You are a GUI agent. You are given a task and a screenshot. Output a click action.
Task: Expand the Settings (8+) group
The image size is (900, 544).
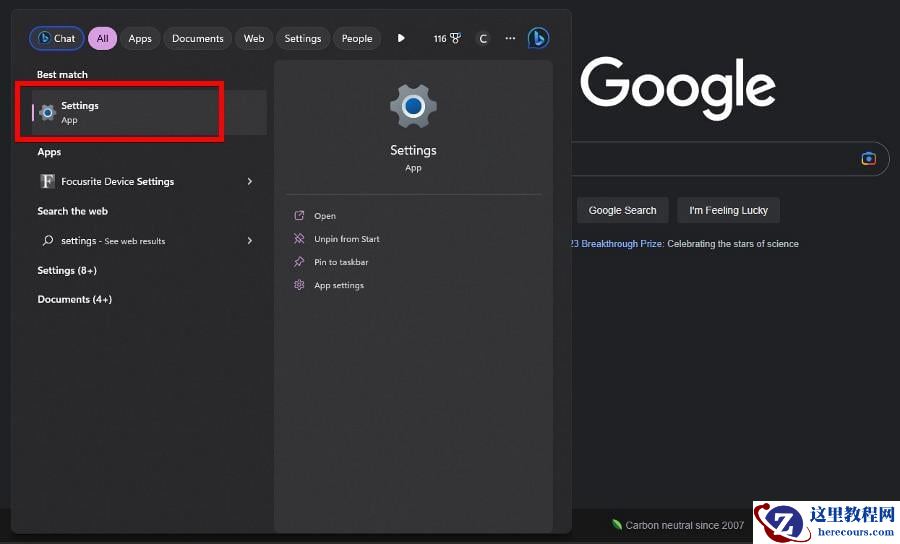point(67,270)
